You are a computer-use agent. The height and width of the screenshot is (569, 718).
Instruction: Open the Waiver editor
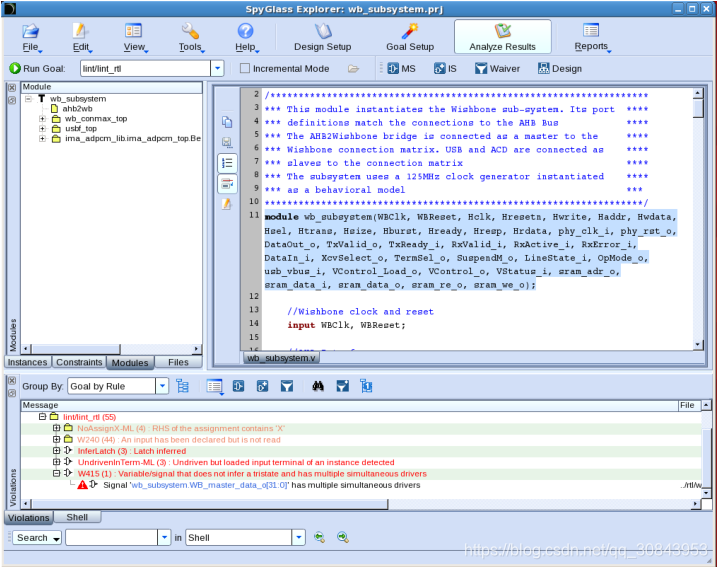[497, 69]
